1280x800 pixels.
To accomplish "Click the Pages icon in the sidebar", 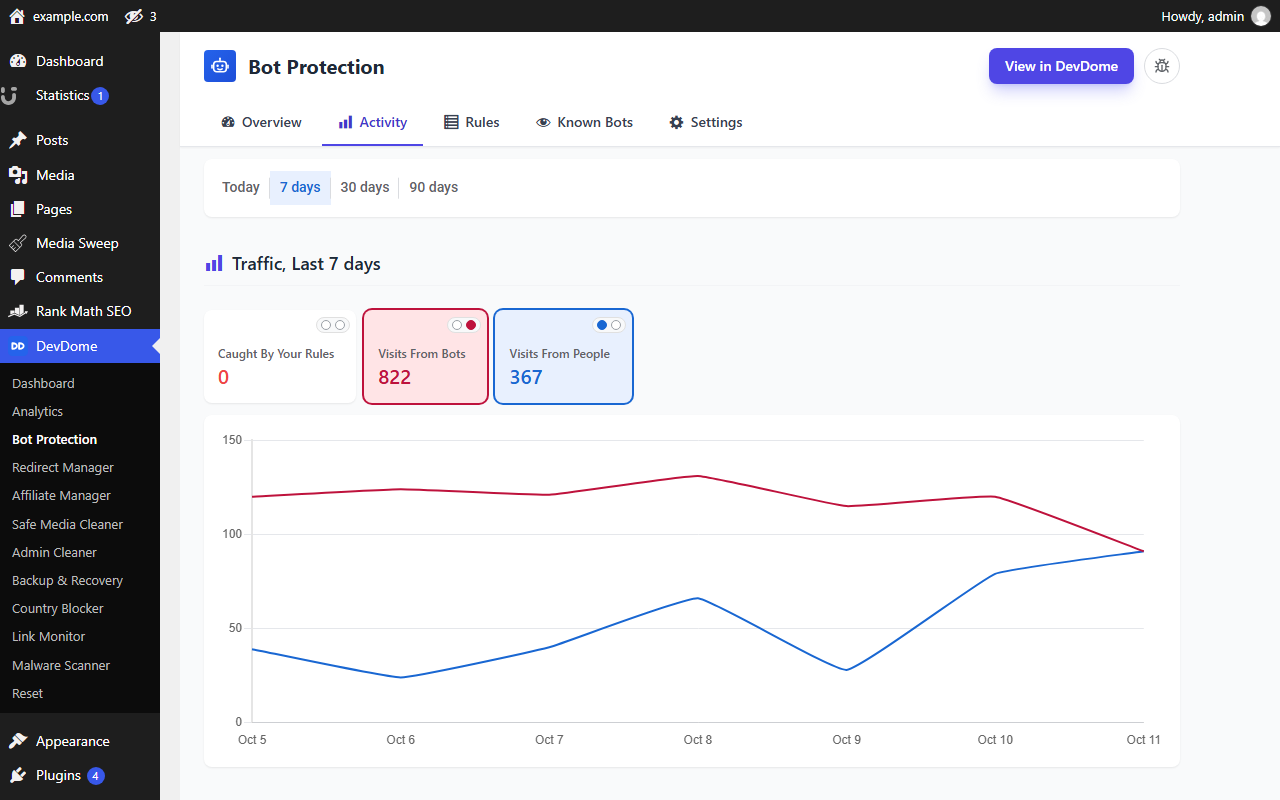I will 18,209.
